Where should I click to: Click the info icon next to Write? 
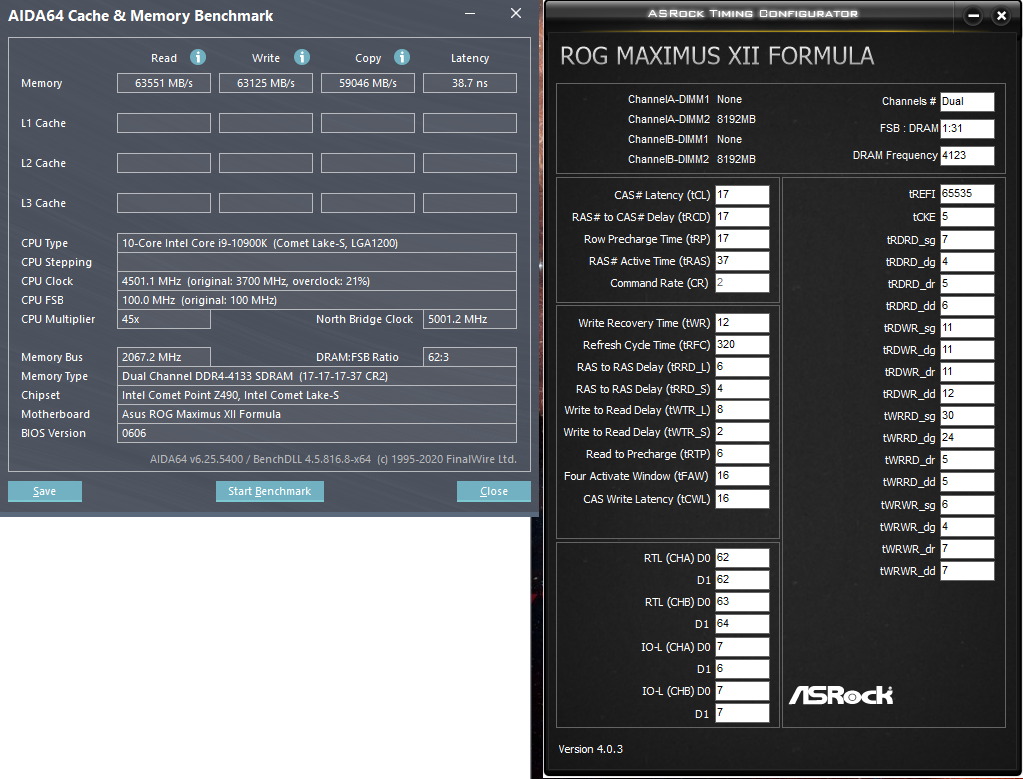tap(301, 58)
